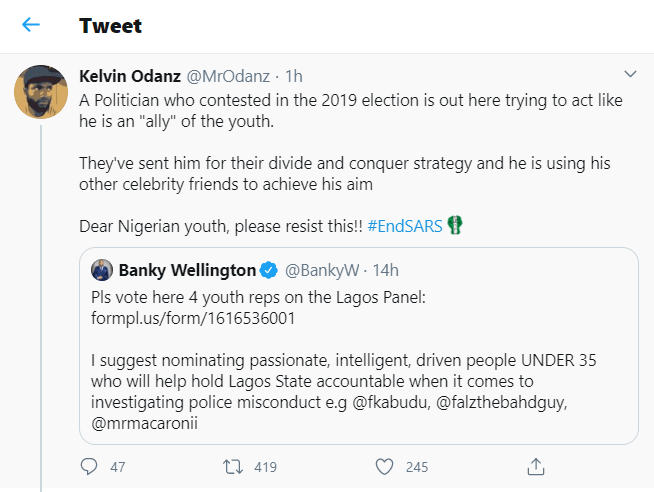Click Banky Wellington's verified badge

(268, 270)
